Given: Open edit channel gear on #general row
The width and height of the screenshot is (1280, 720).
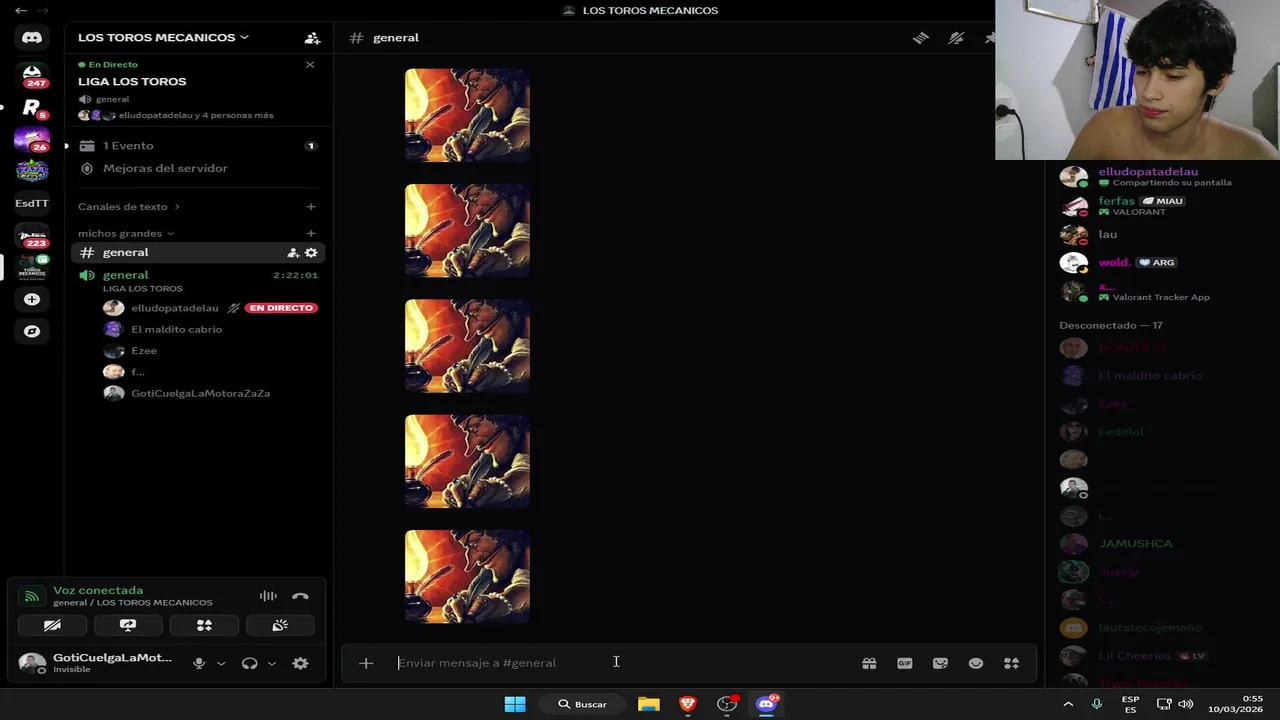Looking at the screenshot, I should pyautogui.click(x=311, y=253).
